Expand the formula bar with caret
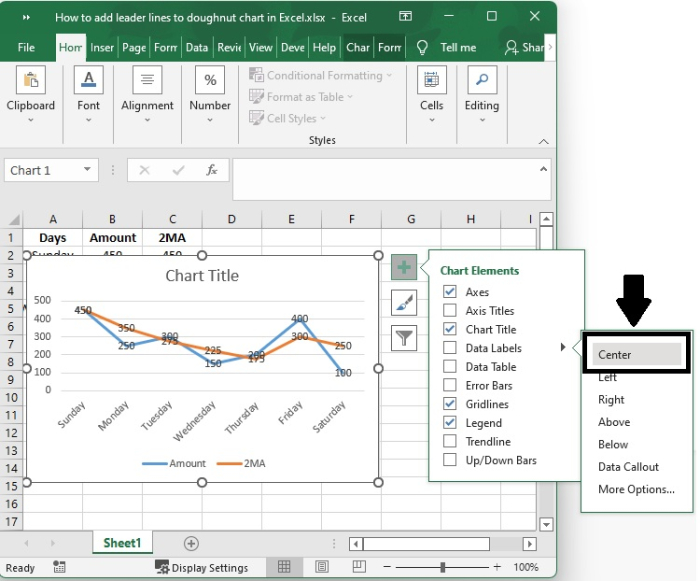 543,169
